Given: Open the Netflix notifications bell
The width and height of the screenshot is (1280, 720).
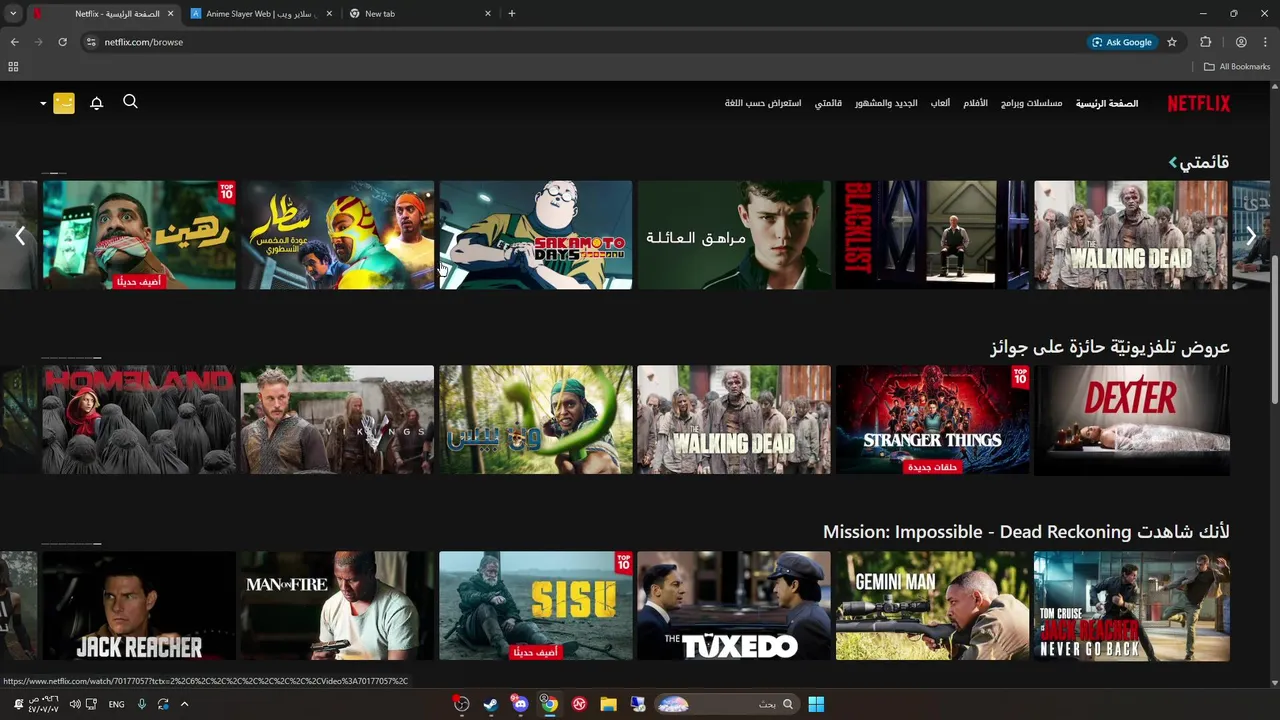Looking at the screenshot, I should 97,103.
